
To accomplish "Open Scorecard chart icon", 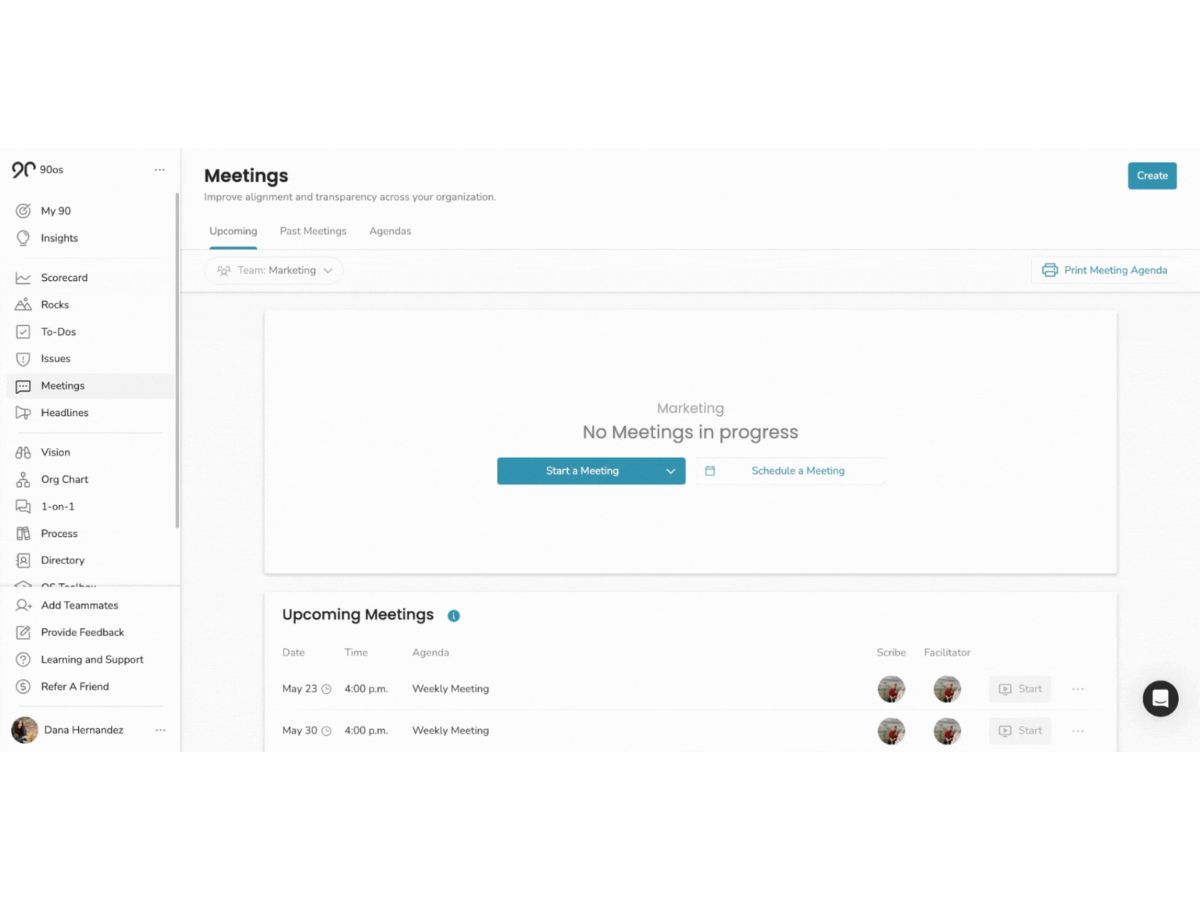I will (23, 278).
